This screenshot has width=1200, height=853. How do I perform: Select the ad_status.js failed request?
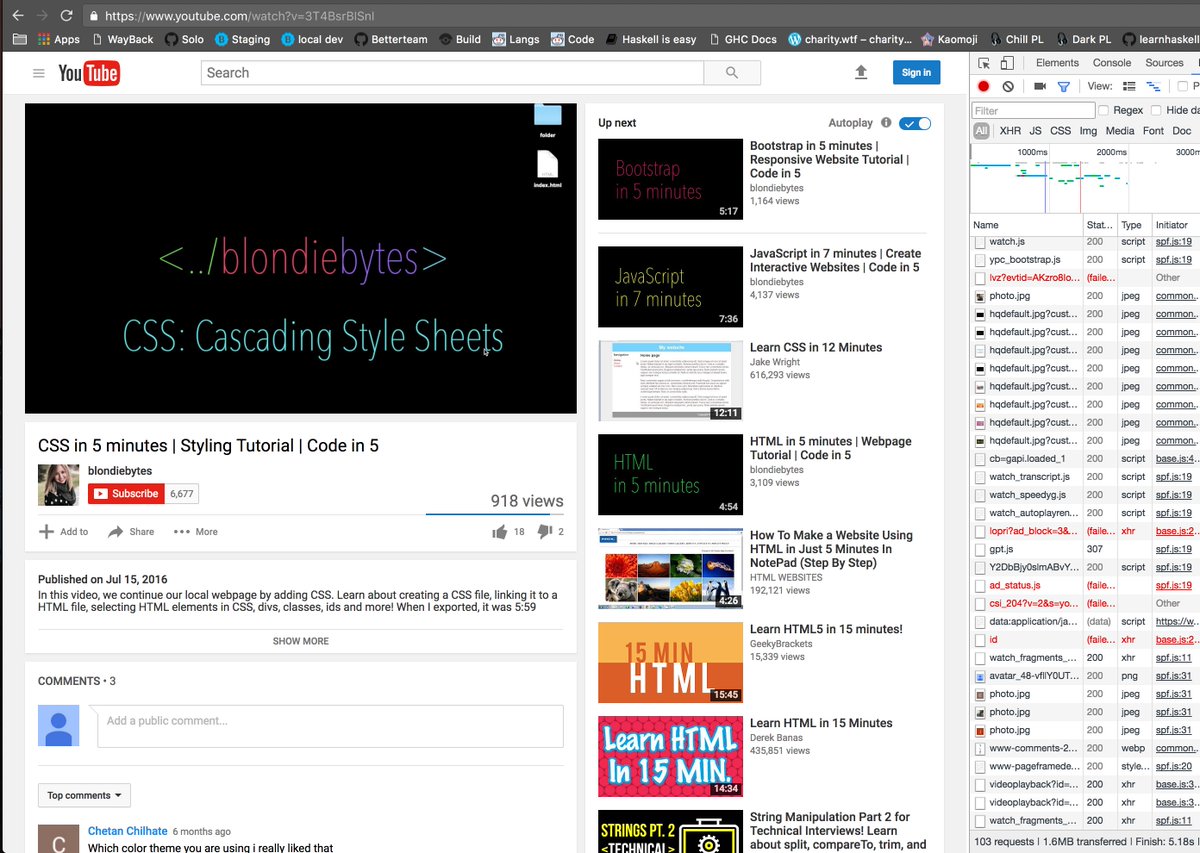click(x=1085, y=585)
